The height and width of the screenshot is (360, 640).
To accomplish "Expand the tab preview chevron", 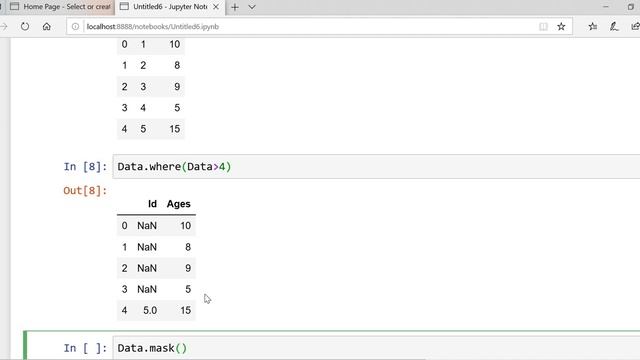I will [252, 7].
